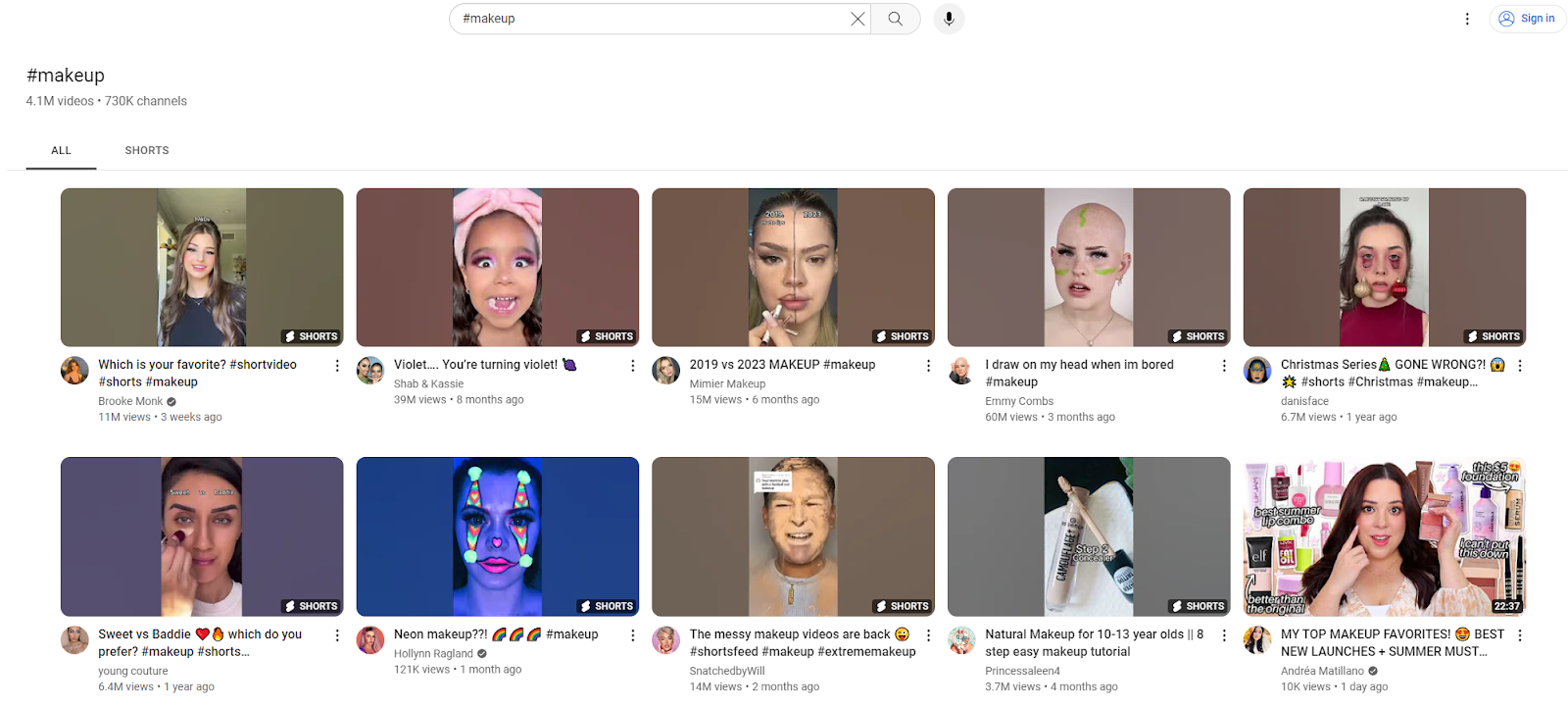1568x707 pixels.
Task: Clear the #makeup search text
Action: tap(857, 19)
